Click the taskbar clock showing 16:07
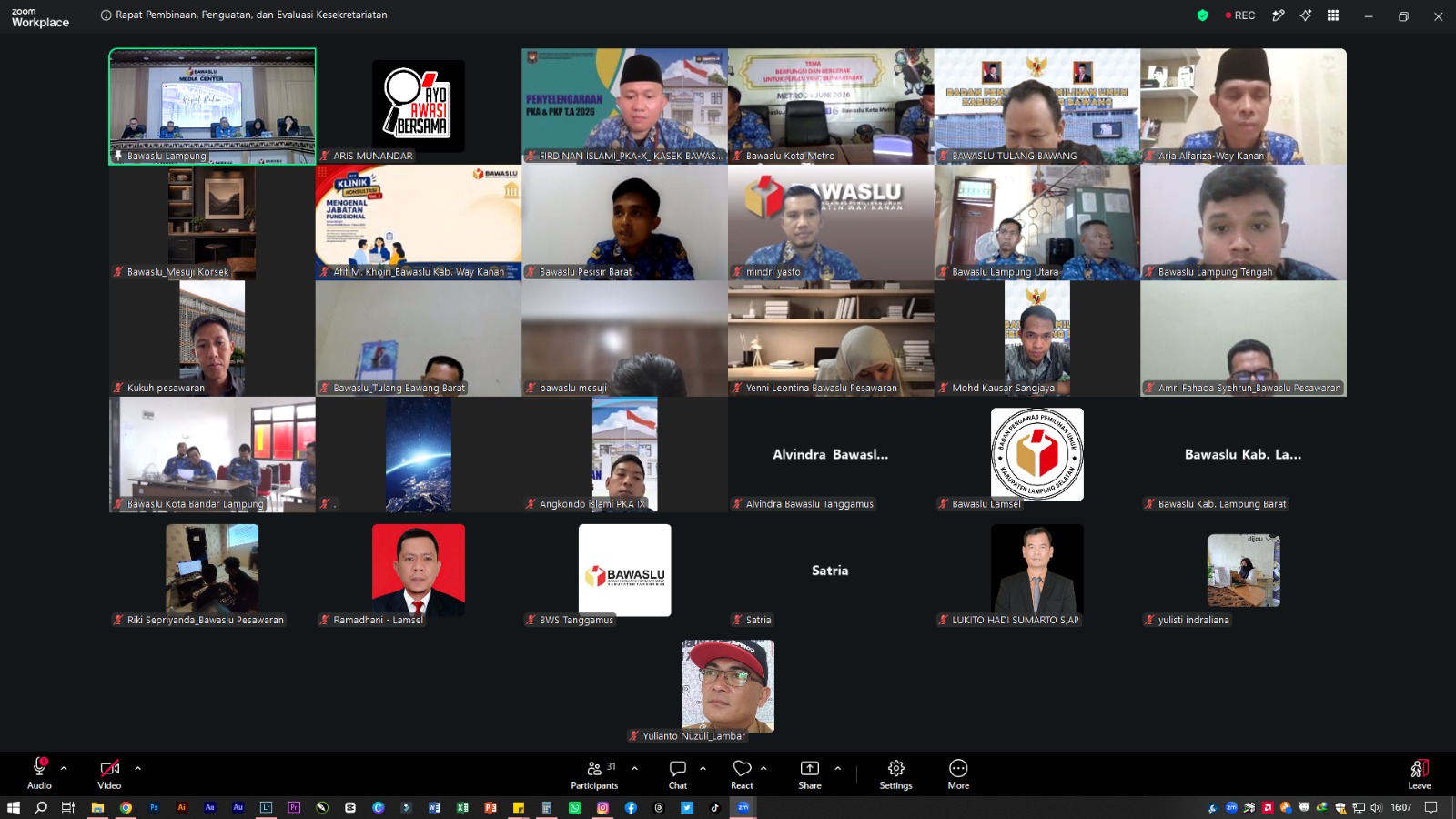Screen dimensions: 1456x819 click(x=1401, y=807)
